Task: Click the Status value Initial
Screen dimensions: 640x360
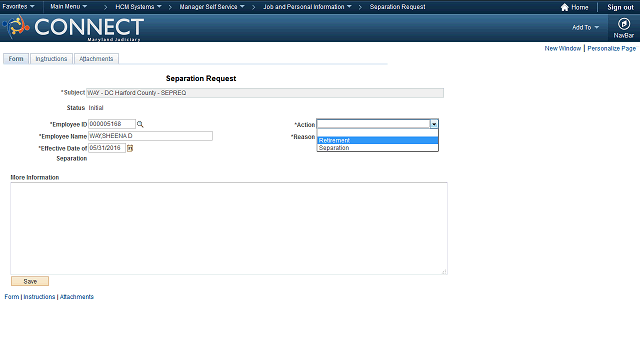Action: (96, 108)
